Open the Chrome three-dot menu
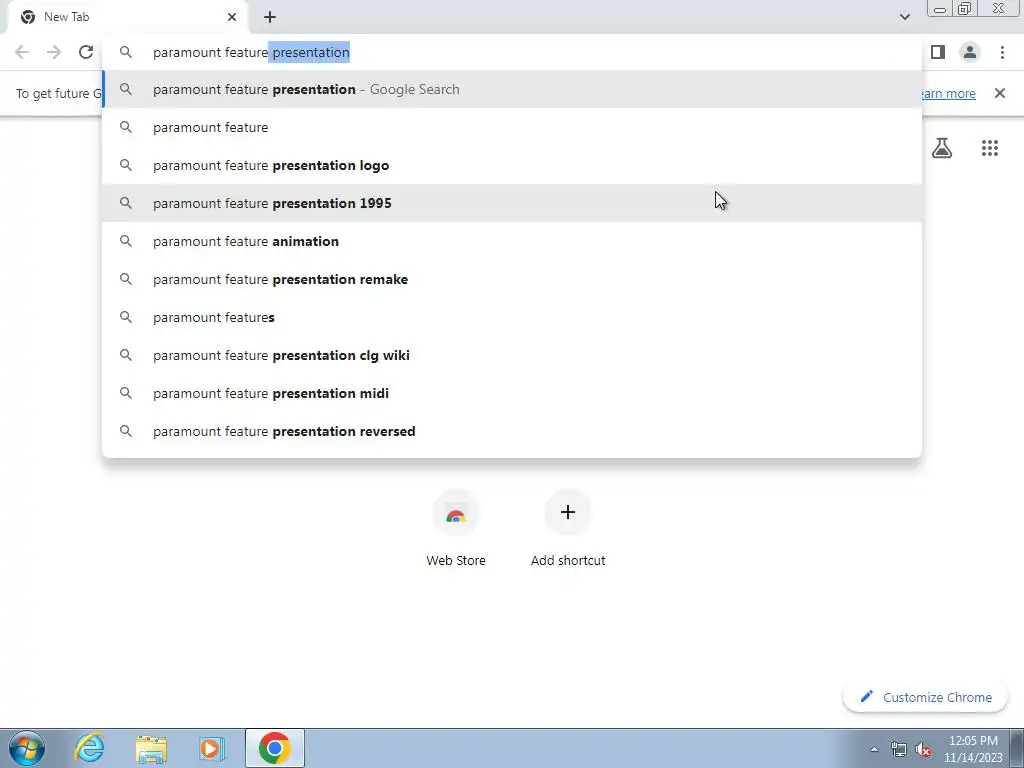Image resolution: width=1024 pixels, height=768 pixels. 1002,52
